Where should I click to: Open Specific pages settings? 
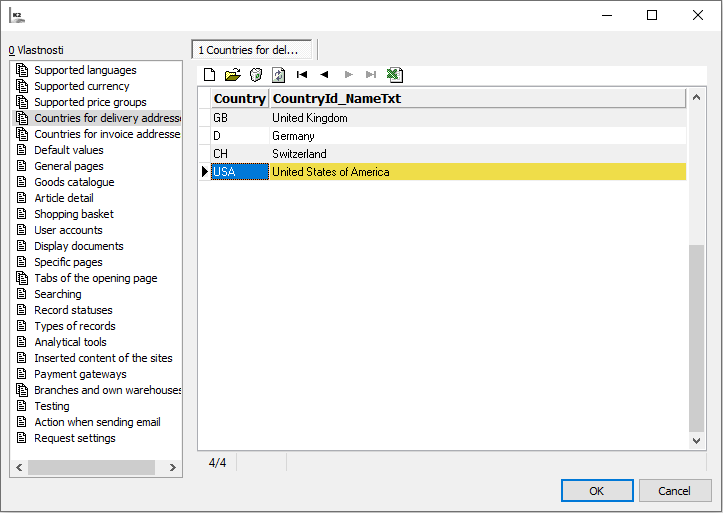click(x=68, y=262)
